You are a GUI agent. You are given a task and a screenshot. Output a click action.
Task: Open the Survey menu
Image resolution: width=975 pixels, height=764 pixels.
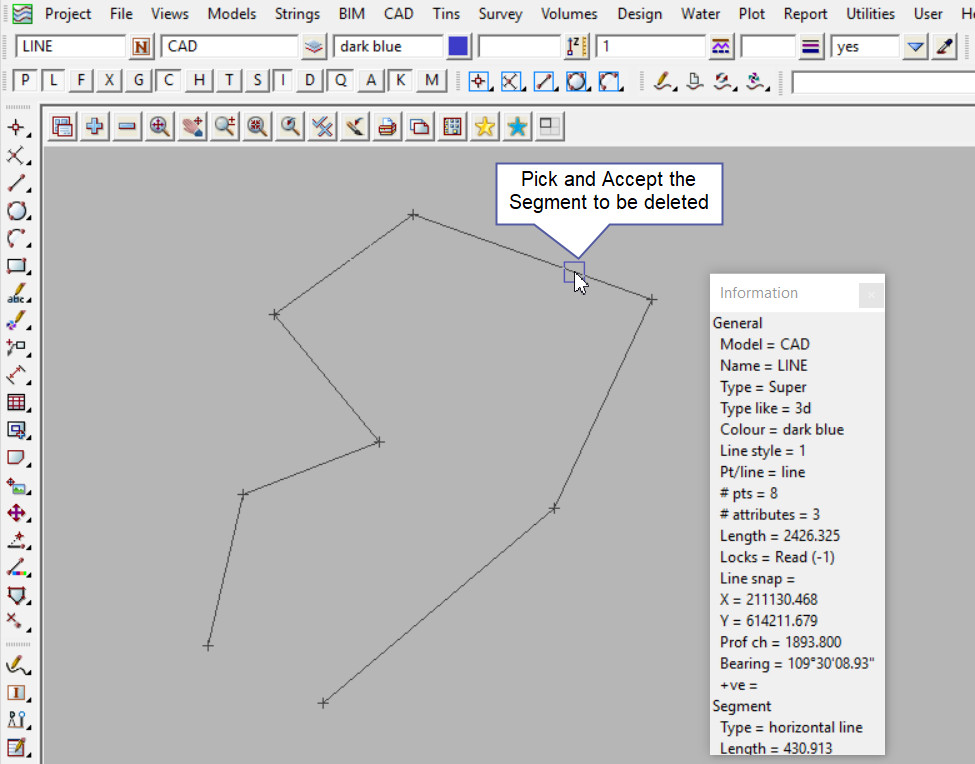coord(500,14)
